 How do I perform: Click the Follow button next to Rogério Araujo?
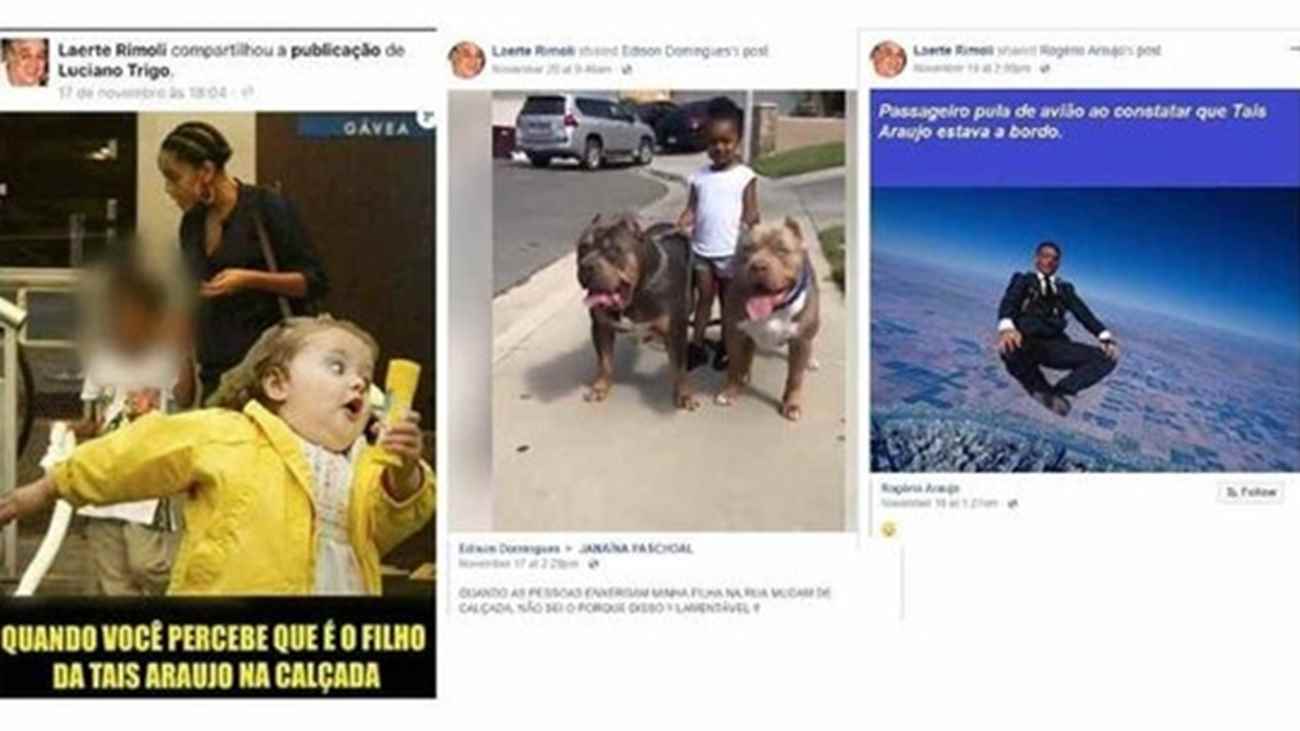pos(1251,492)
